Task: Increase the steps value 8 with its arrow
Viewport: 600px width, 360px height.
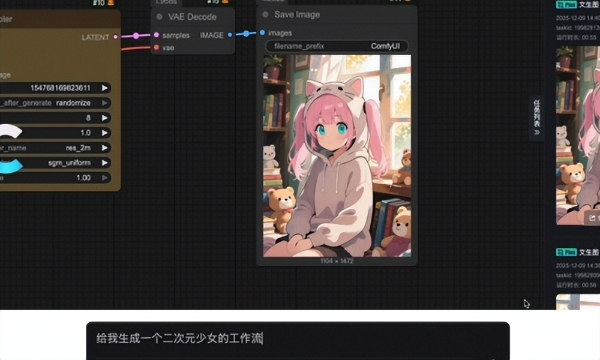Action: coord(104,118)
